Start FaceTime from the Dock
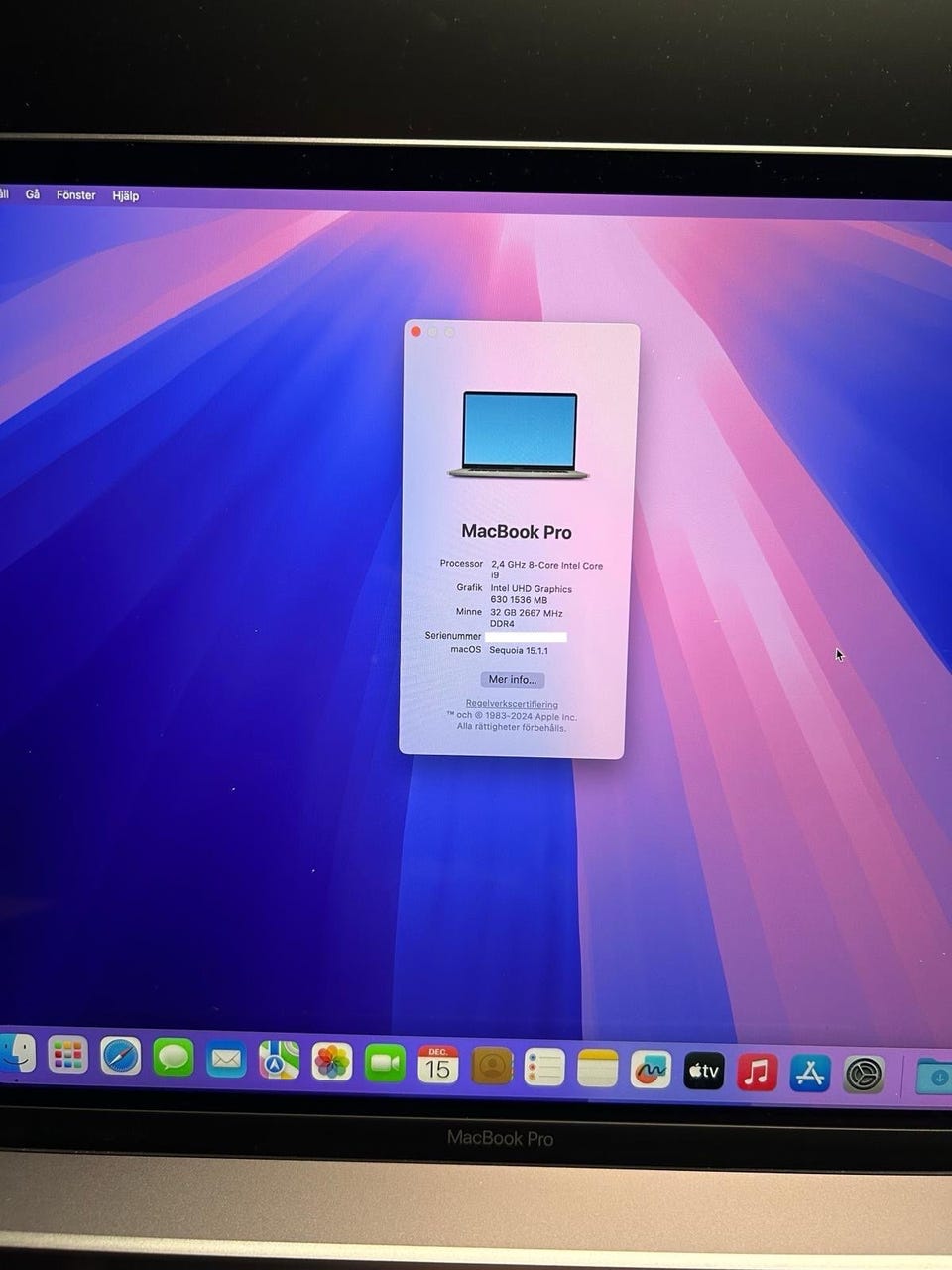 pos(385,1064)
